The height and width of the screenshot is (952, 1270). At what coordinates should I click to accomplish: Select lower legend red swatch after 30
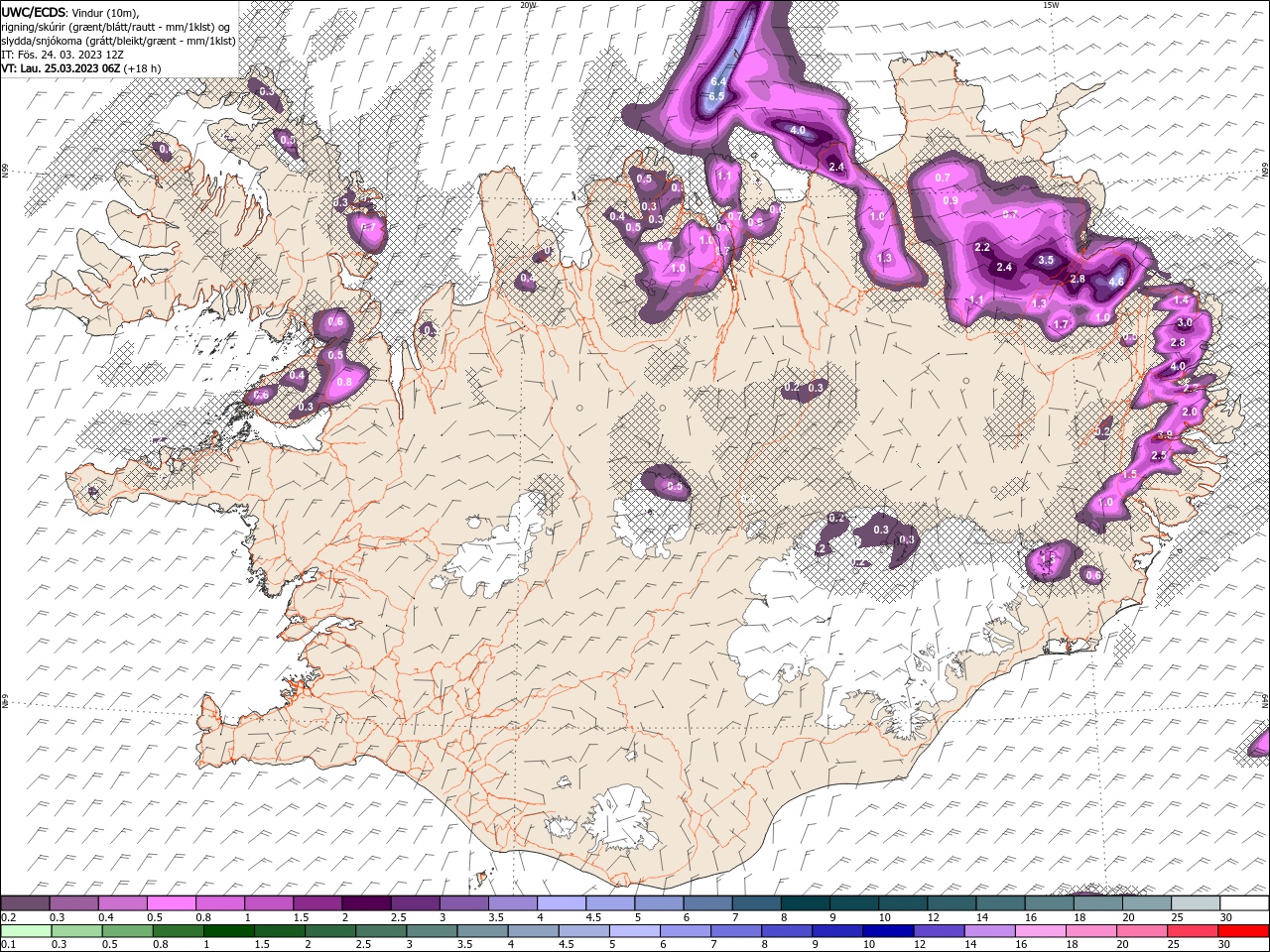point(1244,930)
